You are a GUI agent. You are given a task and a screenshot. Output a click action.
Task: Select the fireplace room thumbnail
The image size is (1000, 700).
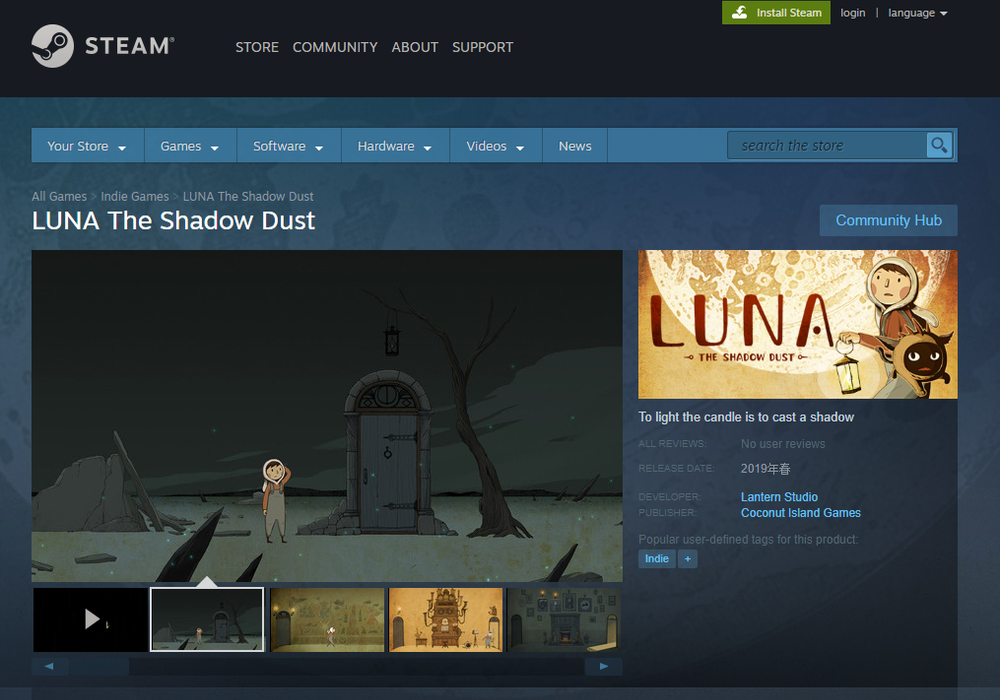point(564,620)
